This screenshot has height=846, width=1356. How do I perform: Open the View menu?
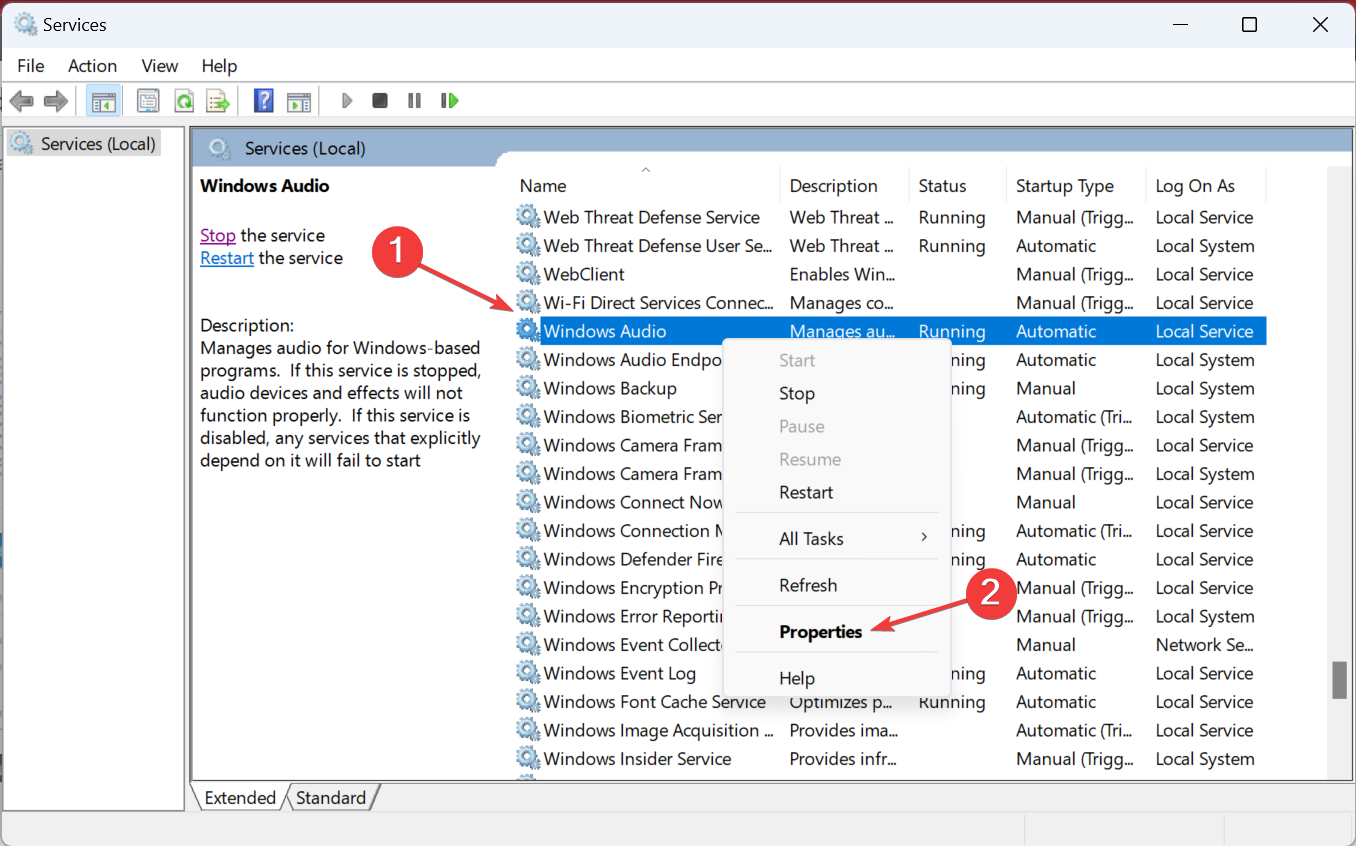[x=160, y=66]
